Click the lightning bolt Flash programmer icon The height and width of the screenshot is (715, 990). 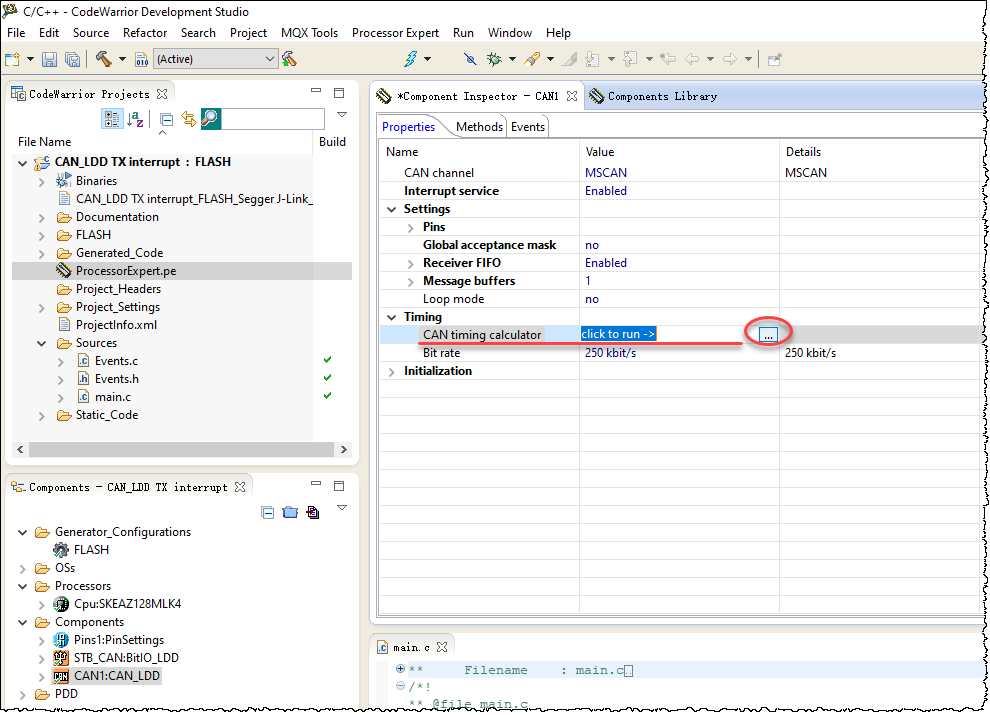411,59
